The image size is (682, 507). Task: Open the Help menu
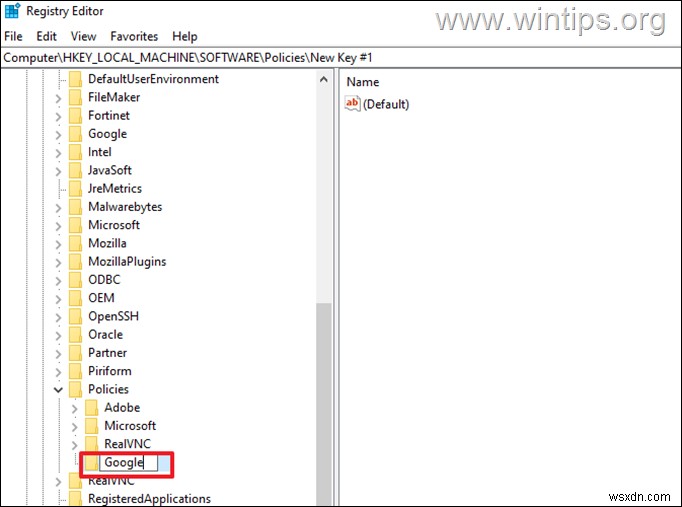click(x=184, y=37)
